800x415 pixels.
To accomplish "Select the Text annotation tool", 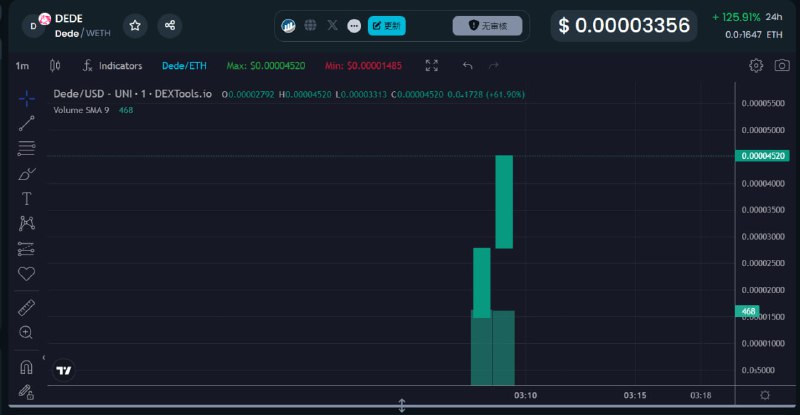I will coord(27,198).
